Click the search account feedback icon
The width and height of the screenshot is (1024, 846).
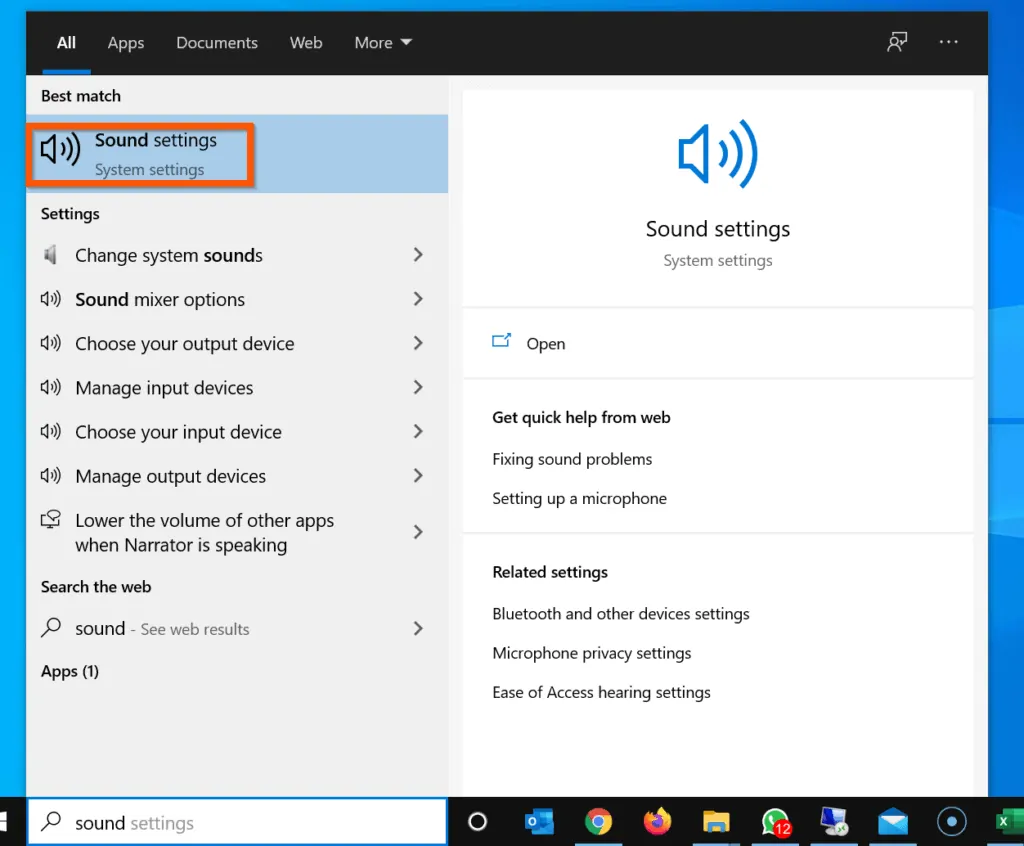897,42
